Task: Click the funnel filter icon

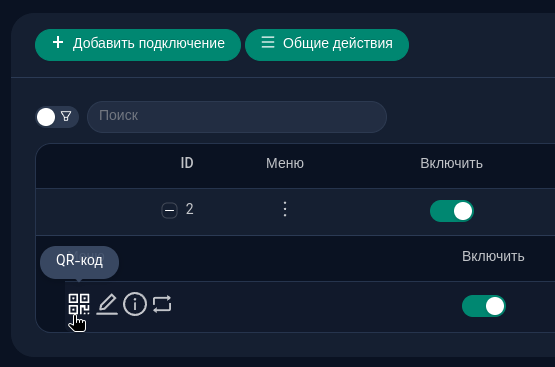Action: pyautogui.click(x=66, y=116)
